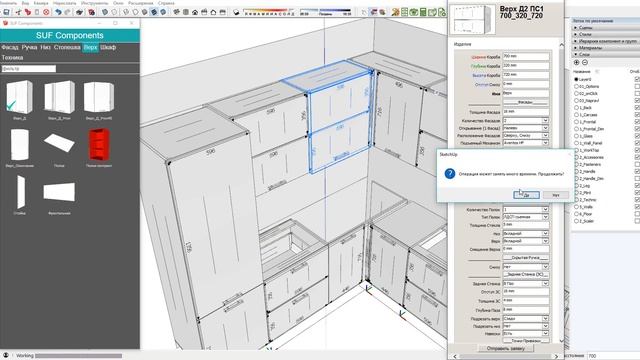Open the Камера menu
The height and width of the screenshot is (360, 640).
pyautogui.click(x=40, y=3)
